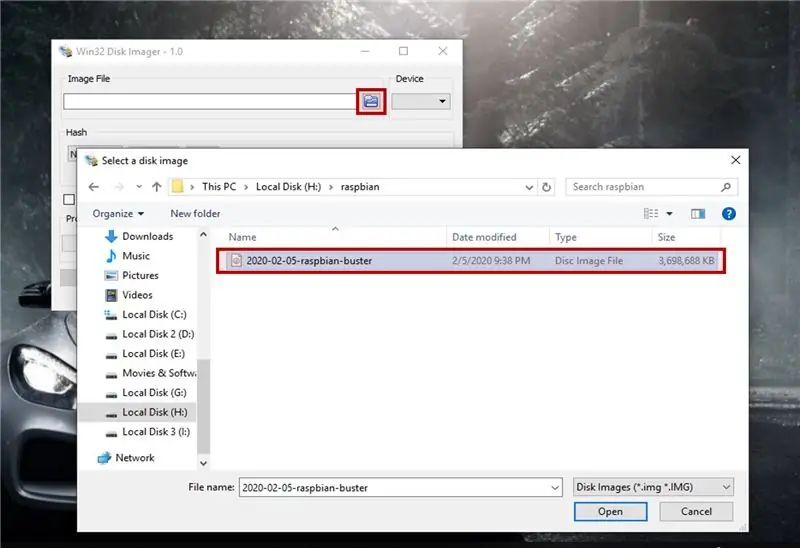
Task: Minimize the Win32 Disk Imager window
Action: [x=365, y=51]
